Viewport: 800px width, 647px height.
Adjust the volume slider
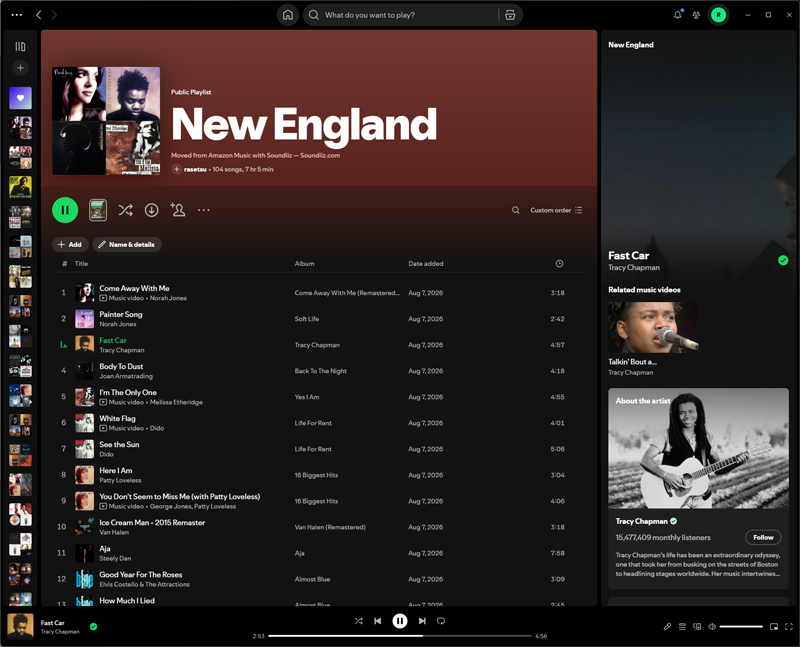click(x=741, y=627)
